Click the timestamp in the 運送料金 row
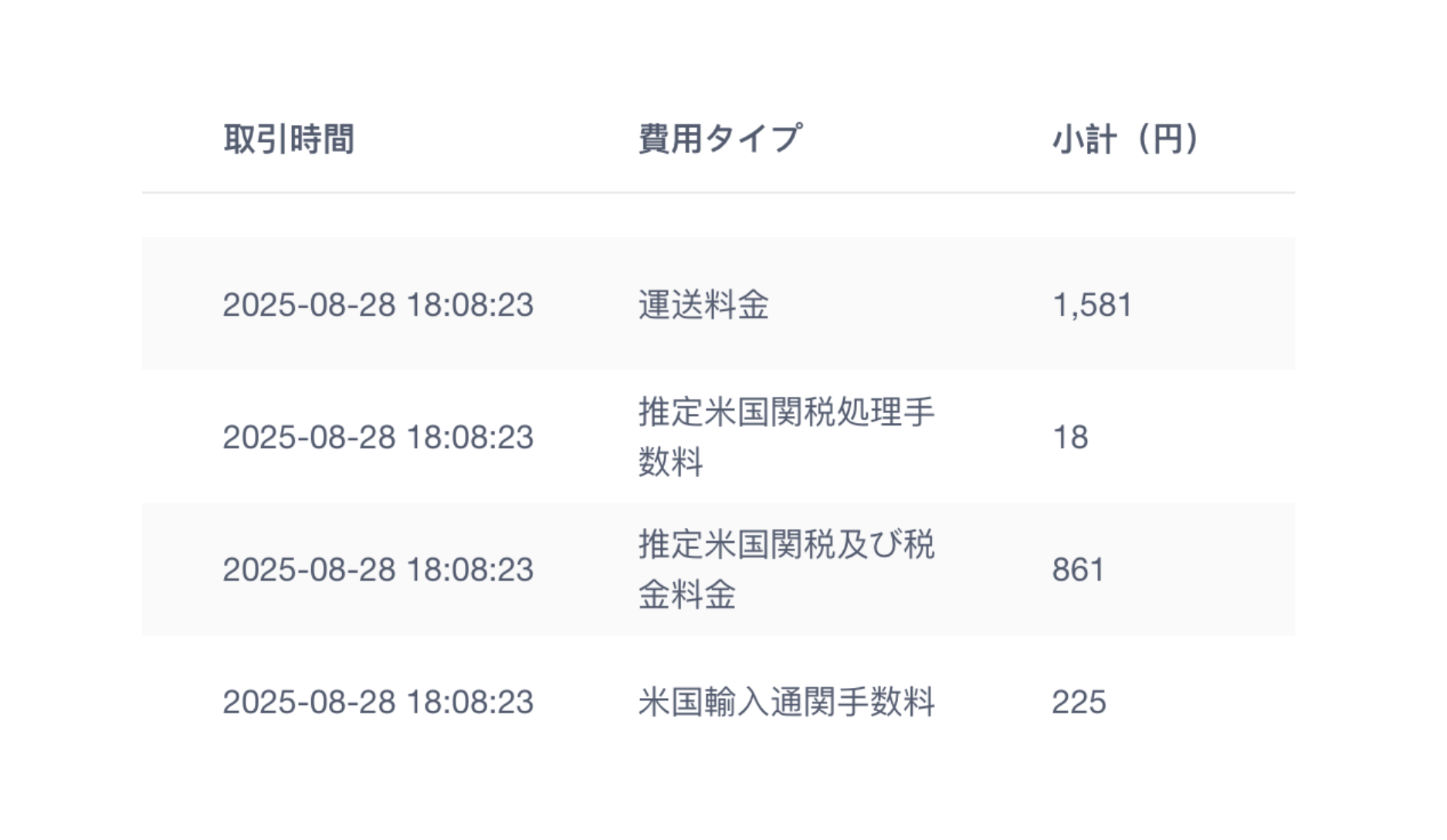1447x840 pixels. (378, 305)
